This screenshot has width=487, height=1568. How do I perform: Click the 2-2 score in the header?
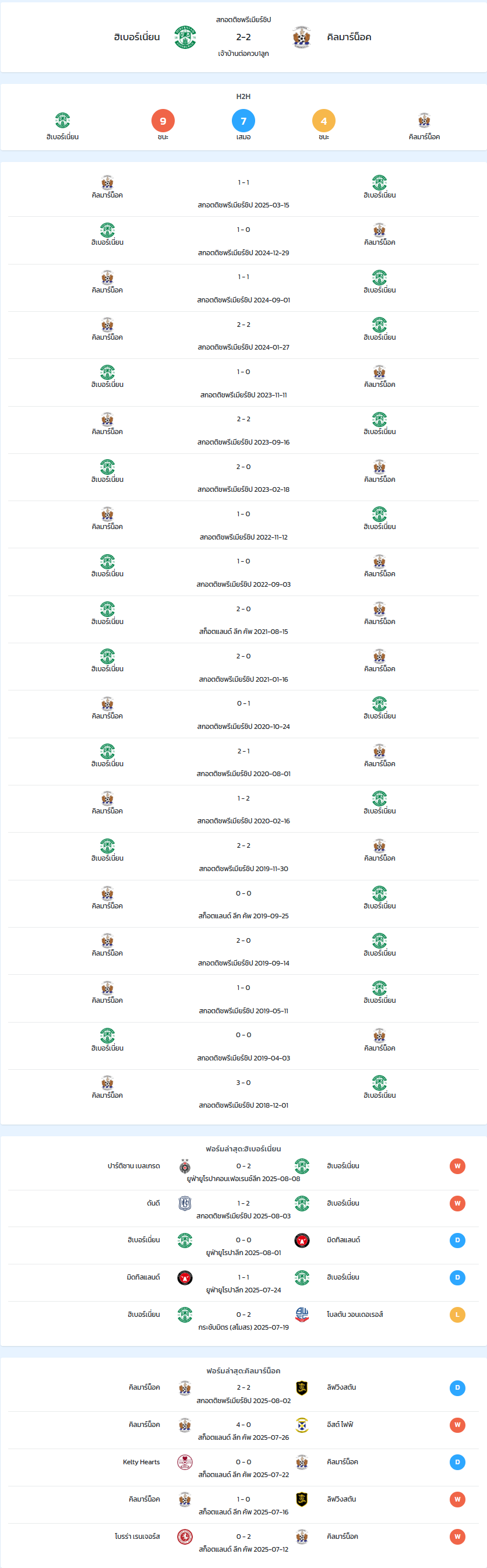243,37
